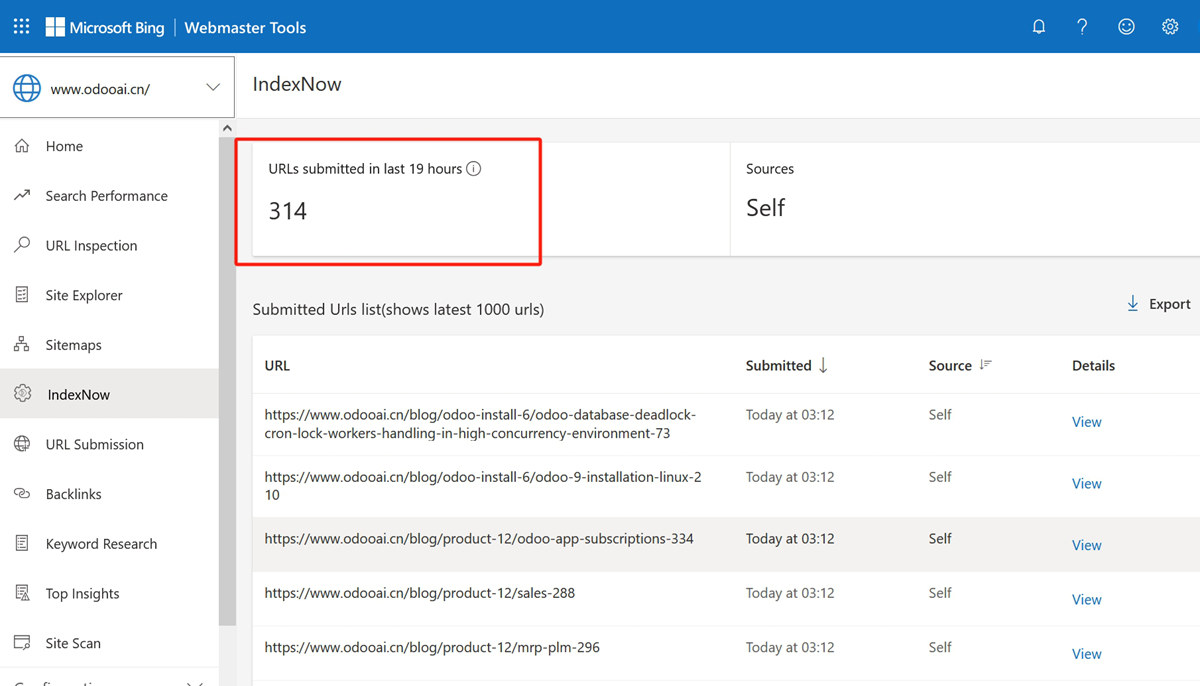1200x686 pixels.
Task: Click the sales-288 URL text
Action: click(x=420, y=593)
